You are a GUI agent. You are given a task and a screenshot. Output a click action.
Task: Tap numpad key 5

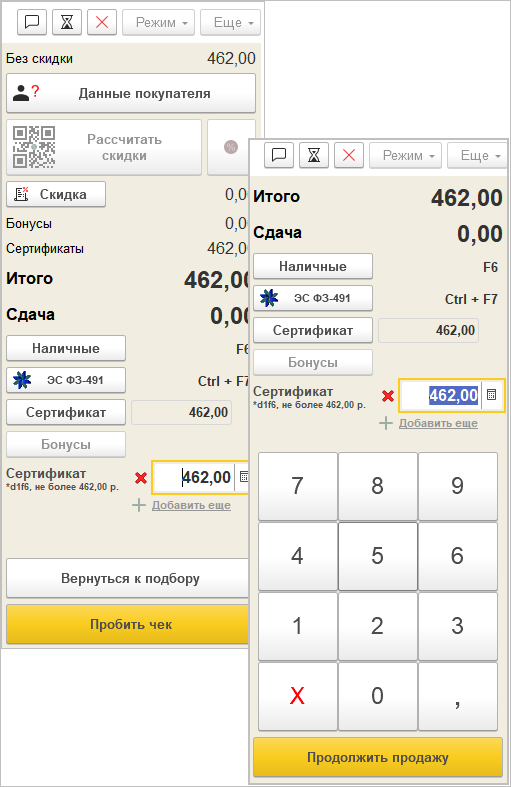click(x=377, y=556)
